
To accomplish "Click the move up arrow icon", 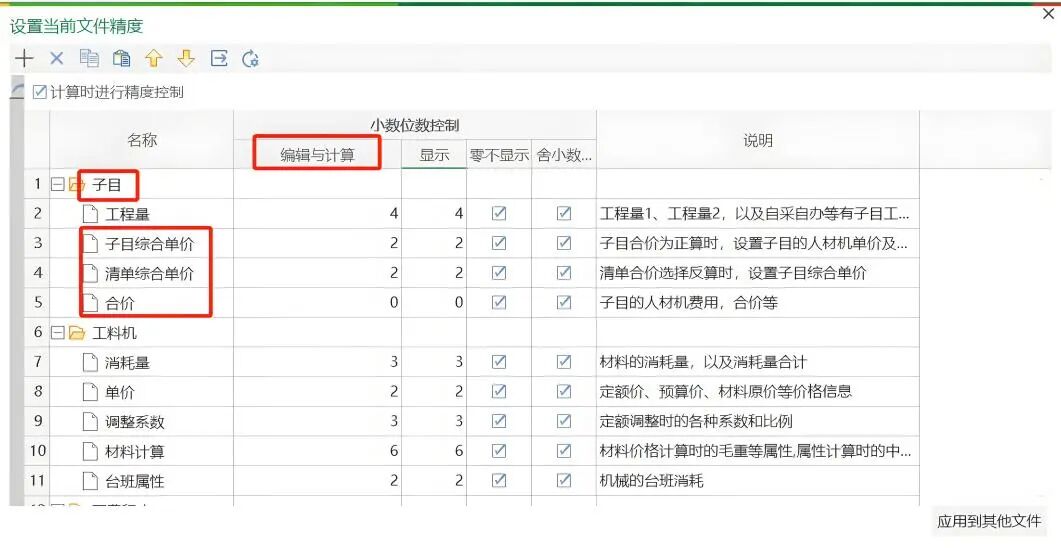I will pos(154,59).
